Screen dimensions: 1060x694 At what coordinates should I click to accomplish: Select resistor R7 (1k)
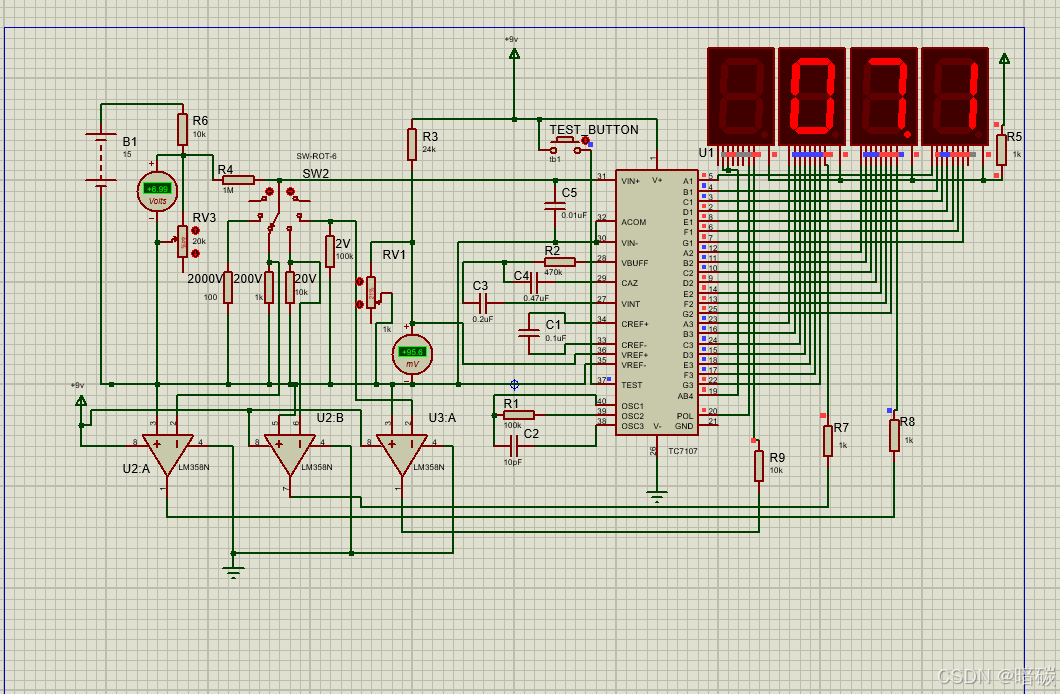[x=827, y=441]
